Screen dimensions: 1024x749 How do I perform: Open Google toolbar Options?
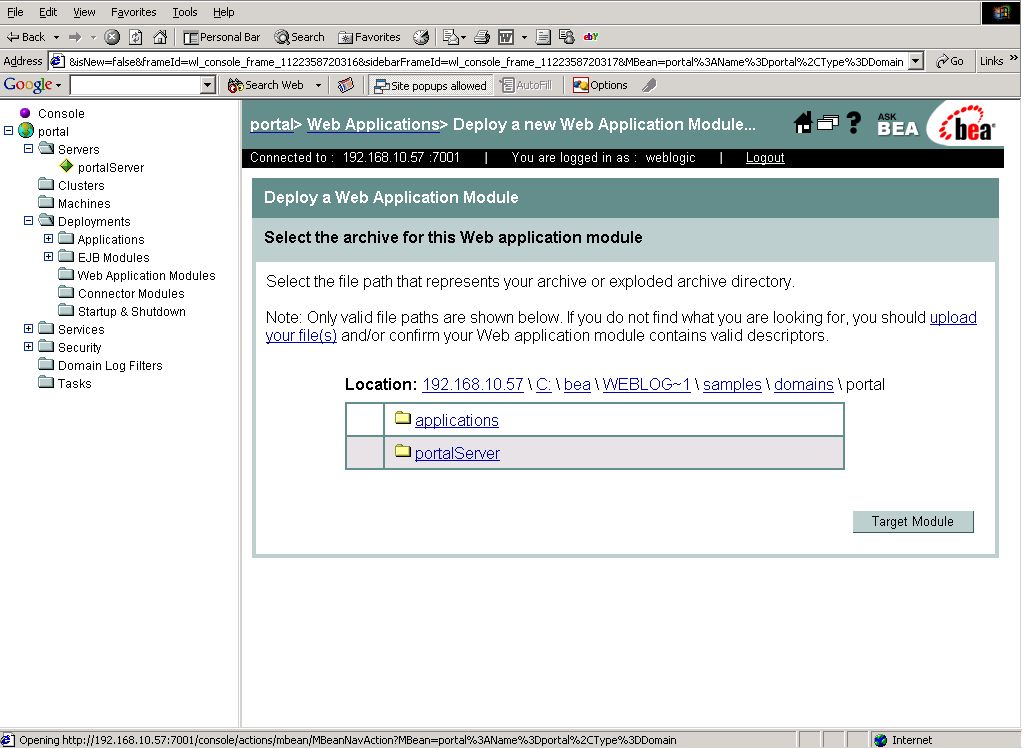pyautogui.click(x=600, y=85)
